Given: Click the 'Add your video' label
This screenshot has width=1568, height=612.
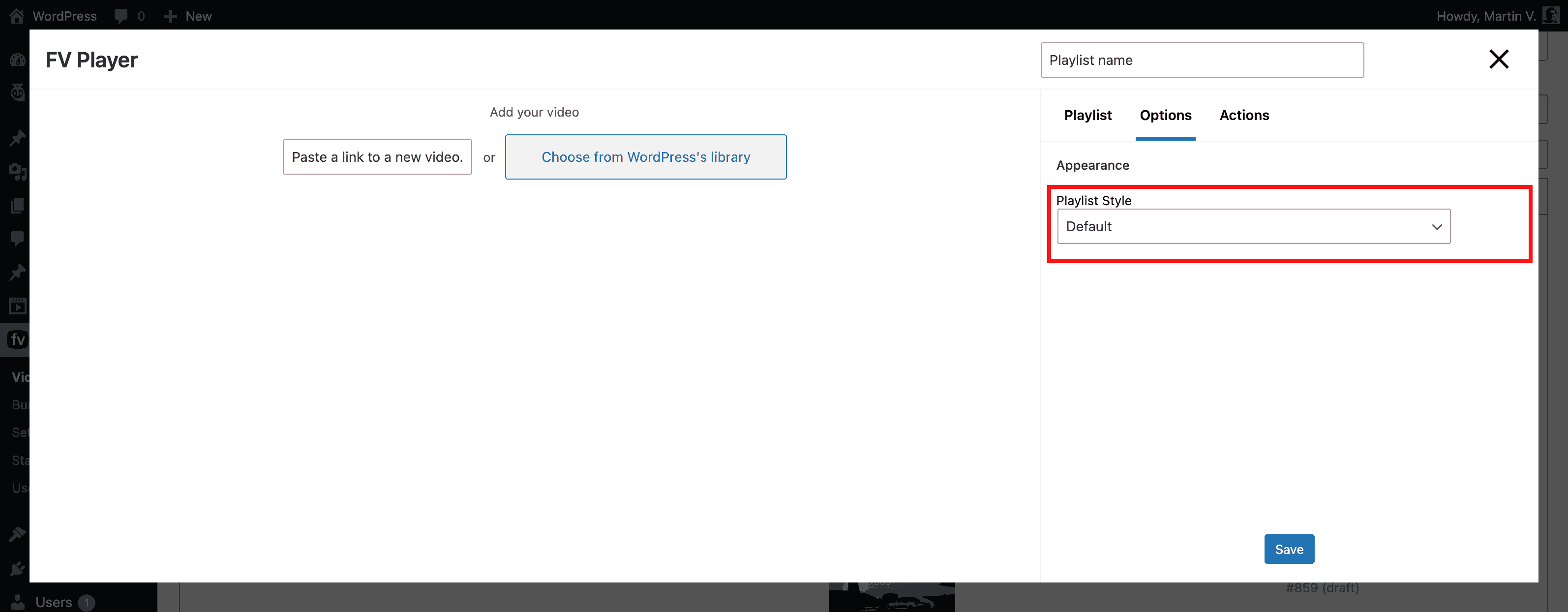Looking at the screenshot, I should [535, 112].
